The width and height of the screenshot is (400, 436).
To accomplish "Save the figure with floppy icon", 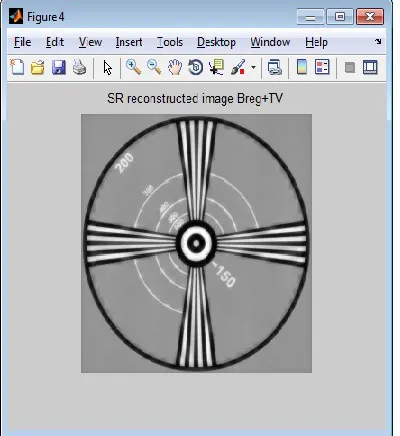I will tap(59, 67).
